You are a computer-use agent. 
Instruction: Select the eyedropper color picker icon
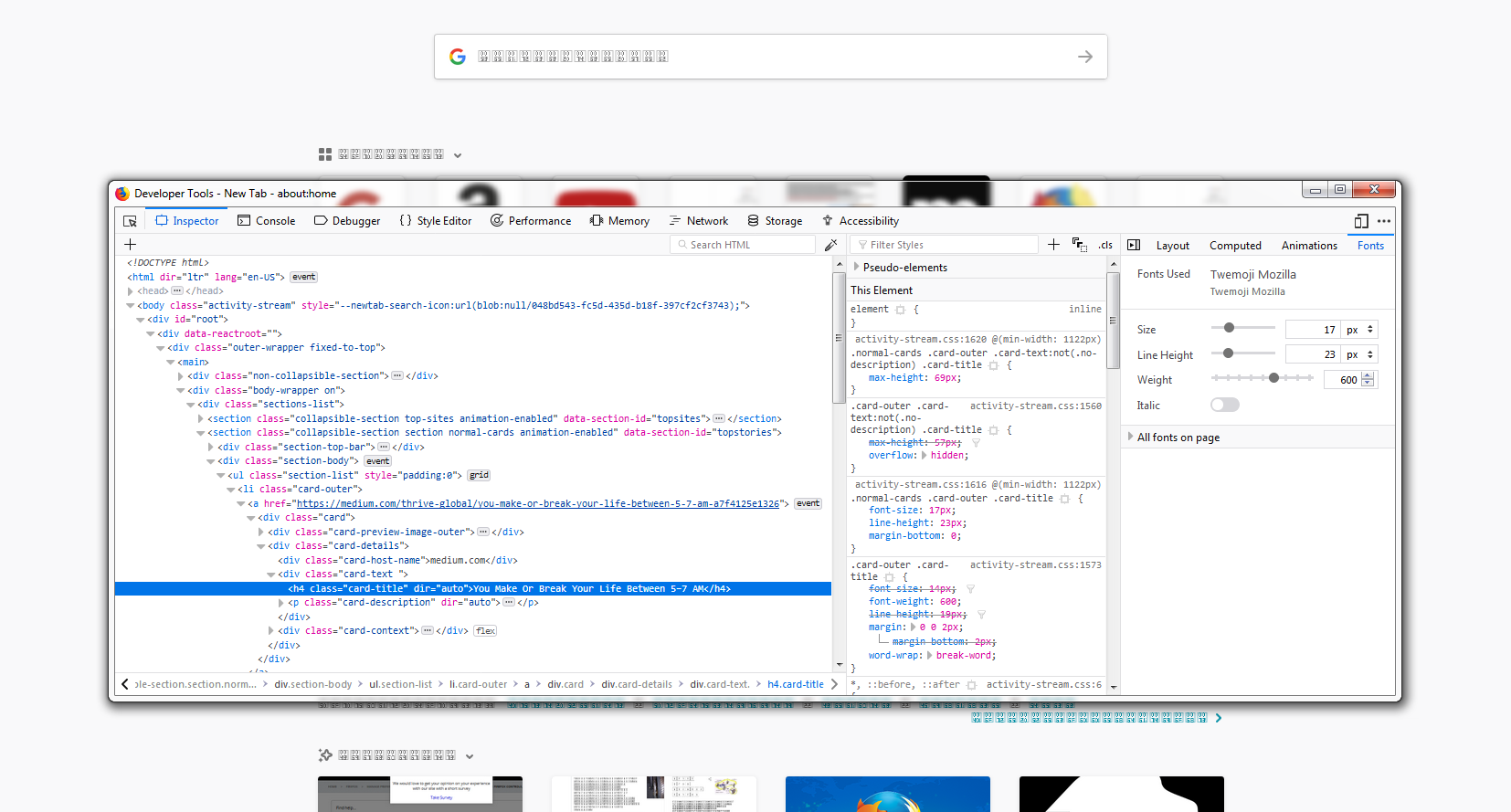pyautogui.click(x=830, y=245)
